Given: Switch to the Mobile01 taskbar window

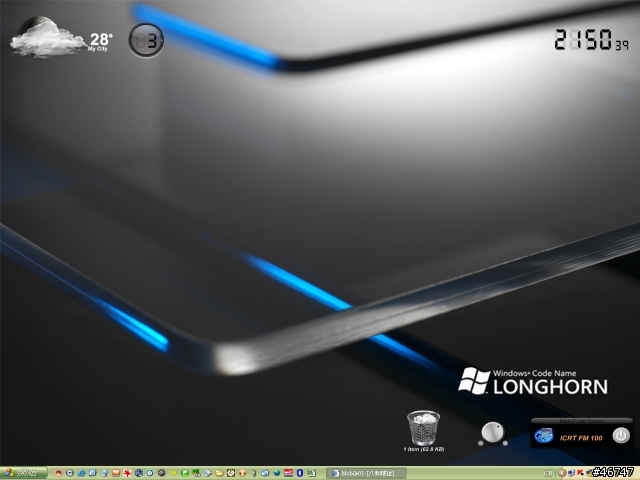Looking at the screenshot, I should click(x=366, y=473).
